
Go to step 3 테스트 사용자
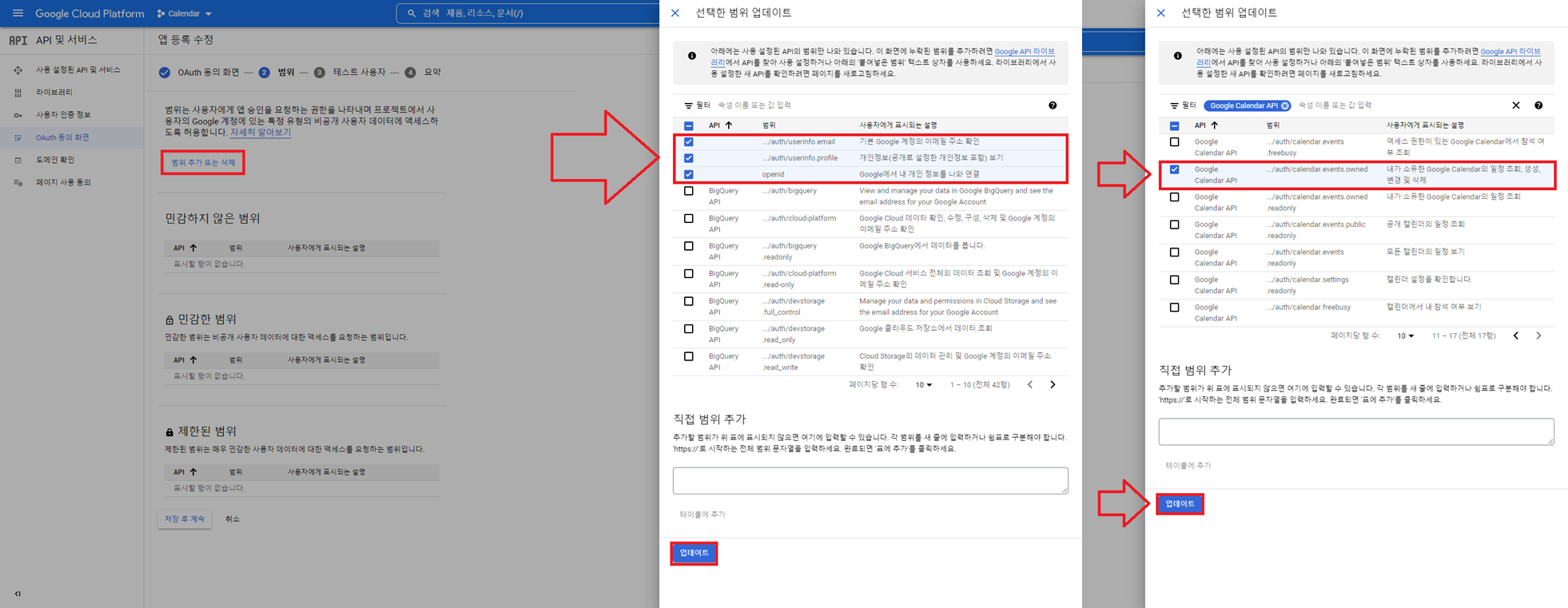pos(349,72)
